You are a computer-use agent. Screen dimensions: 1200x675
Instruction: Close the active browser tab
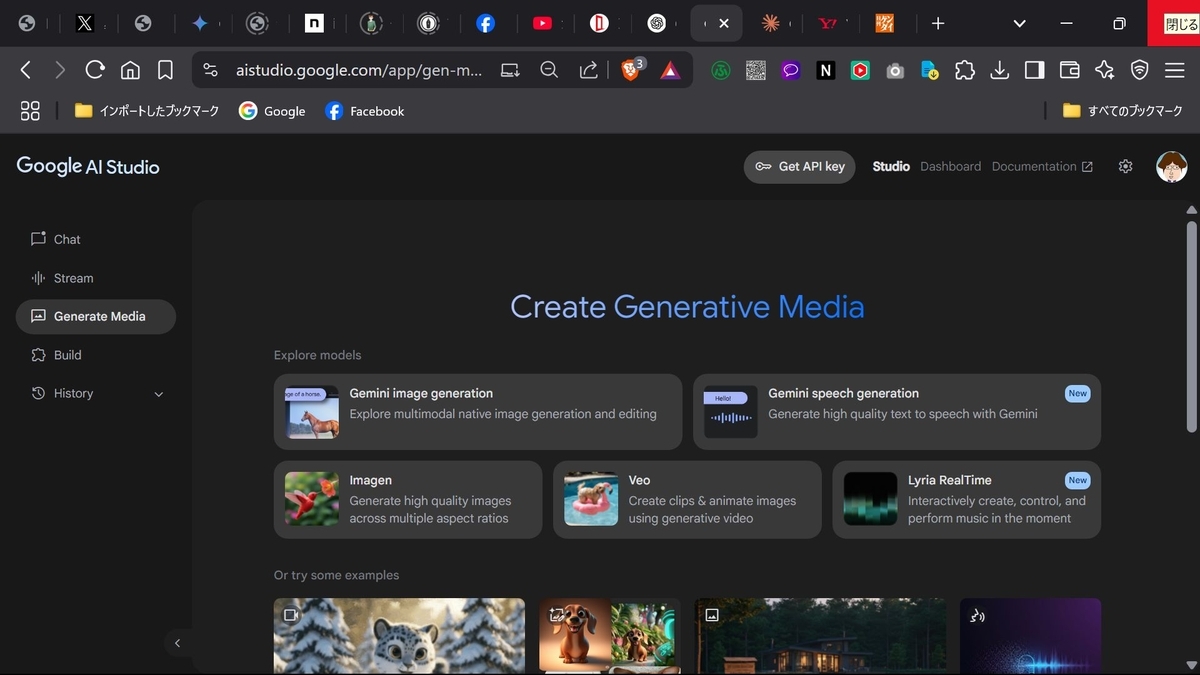725,23
